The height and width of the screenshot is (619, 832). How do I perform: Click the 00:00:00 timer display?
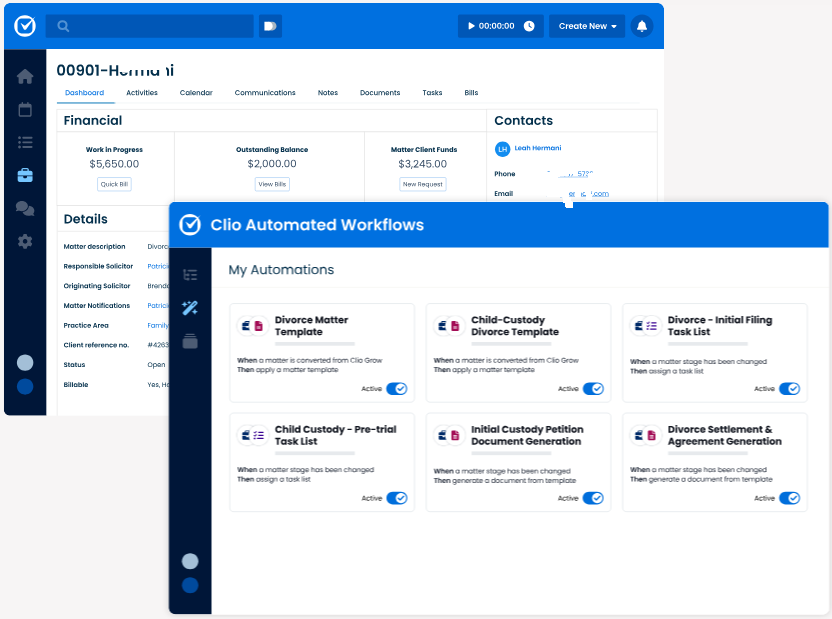[496, 26]
